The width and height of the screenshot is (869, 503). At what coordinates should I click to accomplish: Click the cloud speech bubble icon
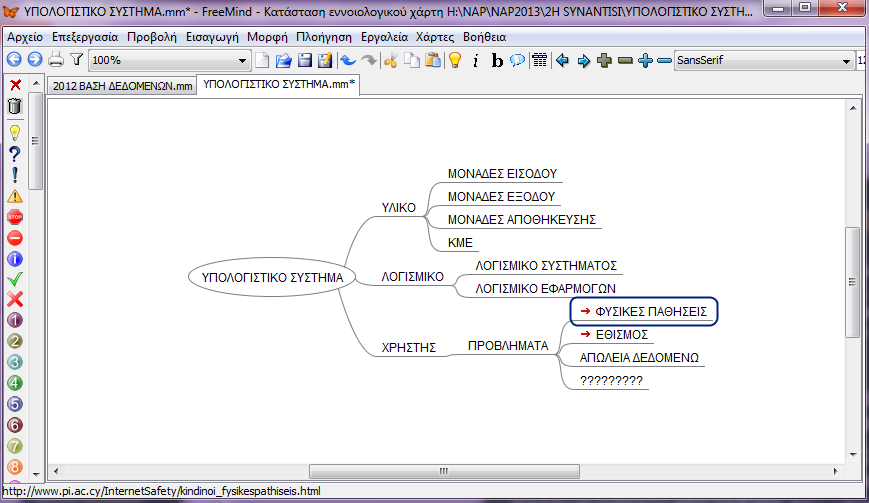click(518, 60)
